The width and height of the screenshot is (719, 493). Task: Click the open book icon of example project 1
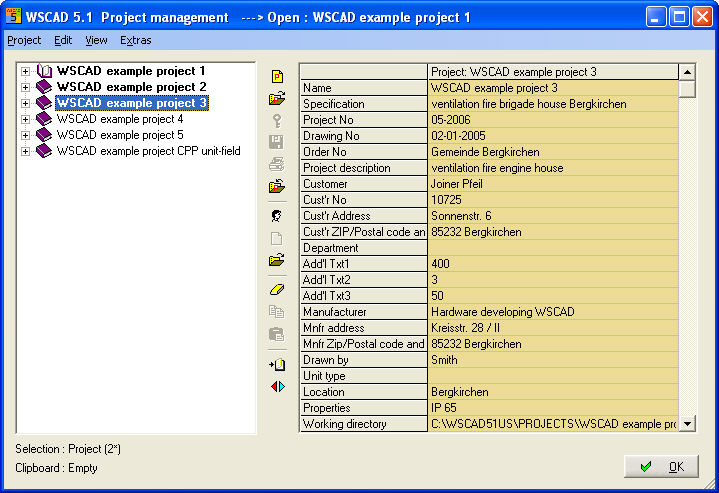[x=44, y=71]
